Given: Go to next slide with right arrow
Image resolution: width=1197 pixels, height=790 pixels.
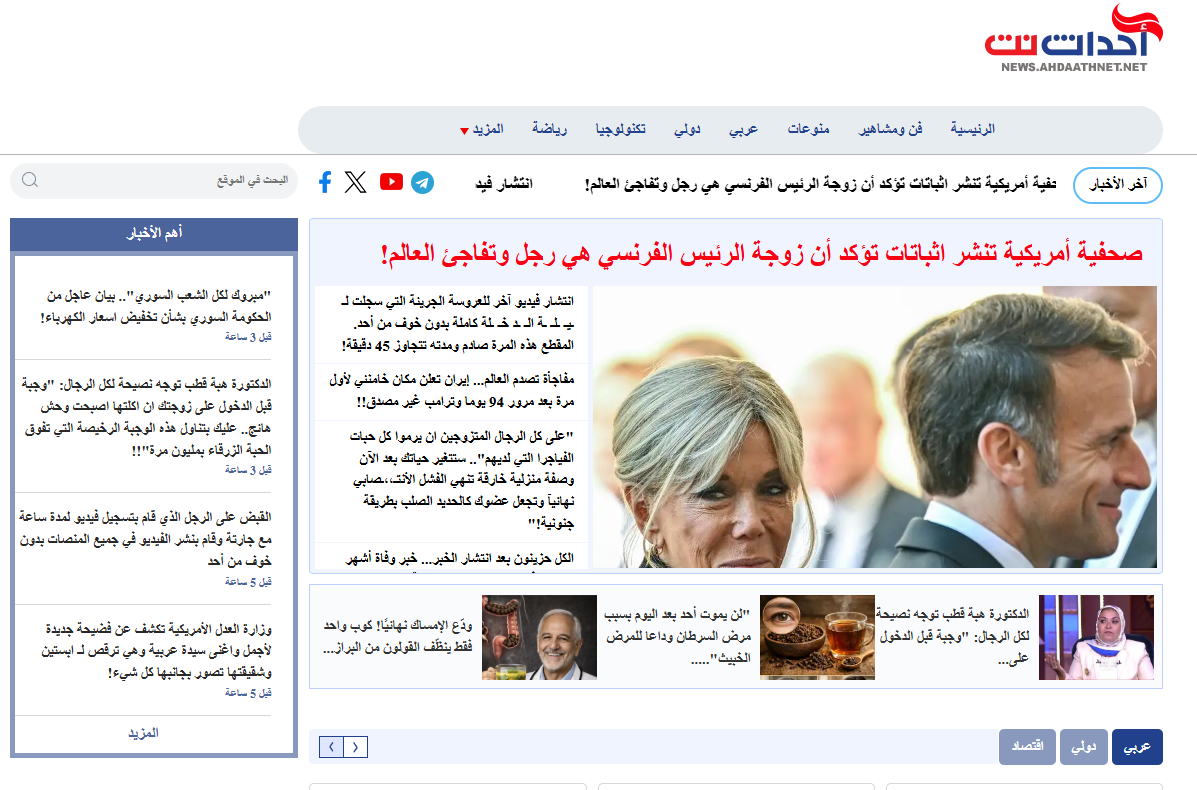Looking at the screenshot, I should tap(356, 746).
